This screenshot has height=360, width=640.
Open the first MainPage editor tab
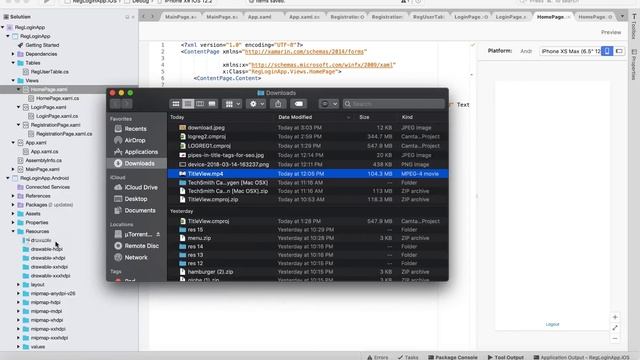coord(180,17)
